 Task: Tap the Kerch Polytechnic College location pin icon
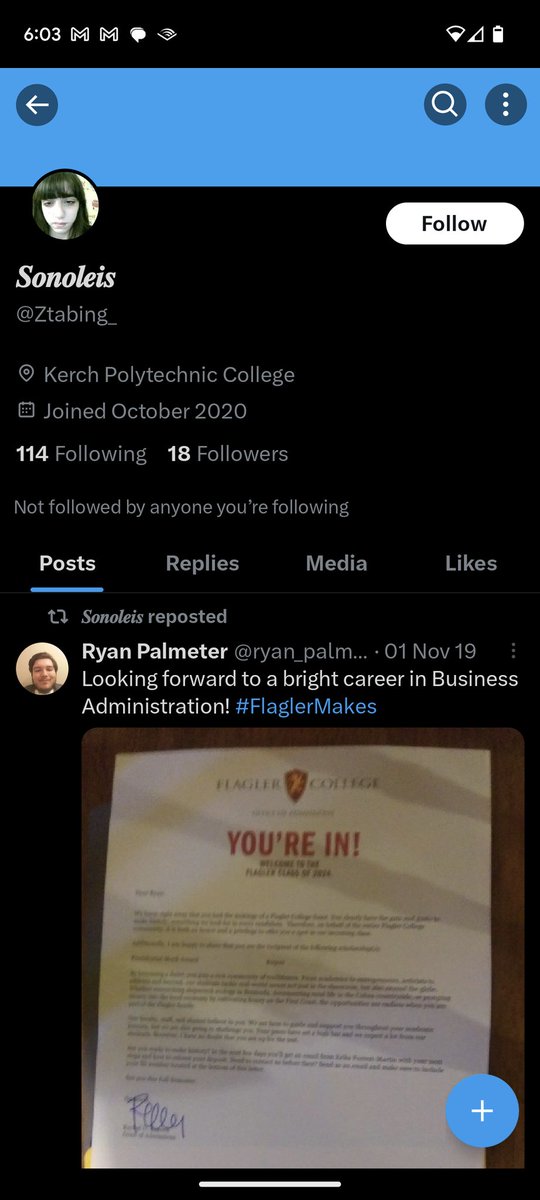point(26,375)
